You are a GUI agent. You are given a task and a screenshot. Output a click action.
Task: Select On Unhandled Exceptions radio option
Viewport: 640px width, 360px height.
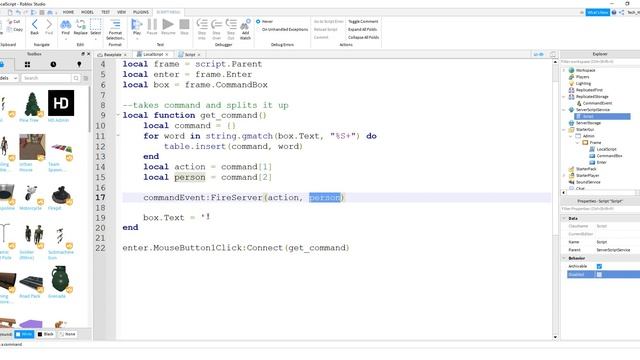pyautogui.click(x=258, y=29)
